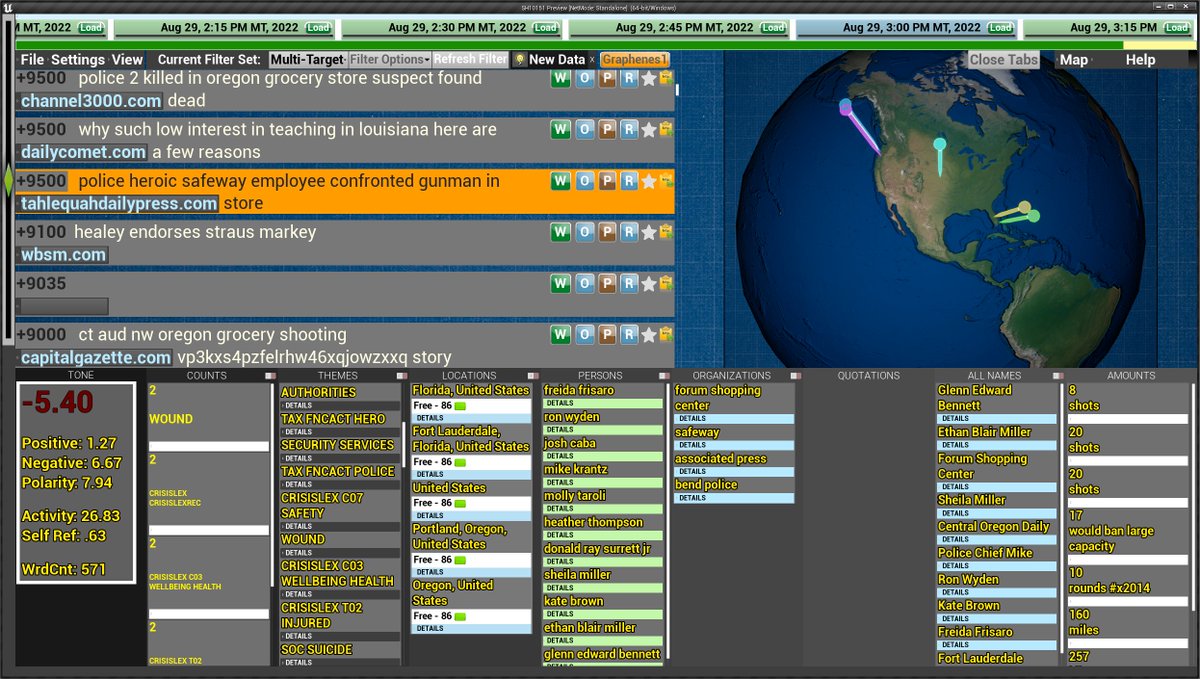The image size is (1200, 679).
Task: Click the green timeline progress bar
Action: (570, 45)
